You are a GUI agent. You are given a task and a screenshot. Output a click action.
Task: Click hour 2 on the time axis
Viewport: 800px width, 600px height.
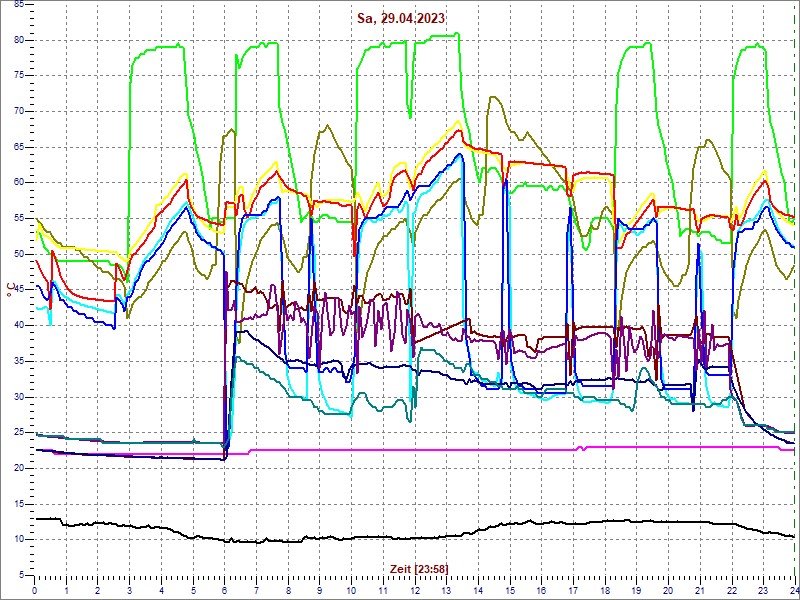pos(97,590)
